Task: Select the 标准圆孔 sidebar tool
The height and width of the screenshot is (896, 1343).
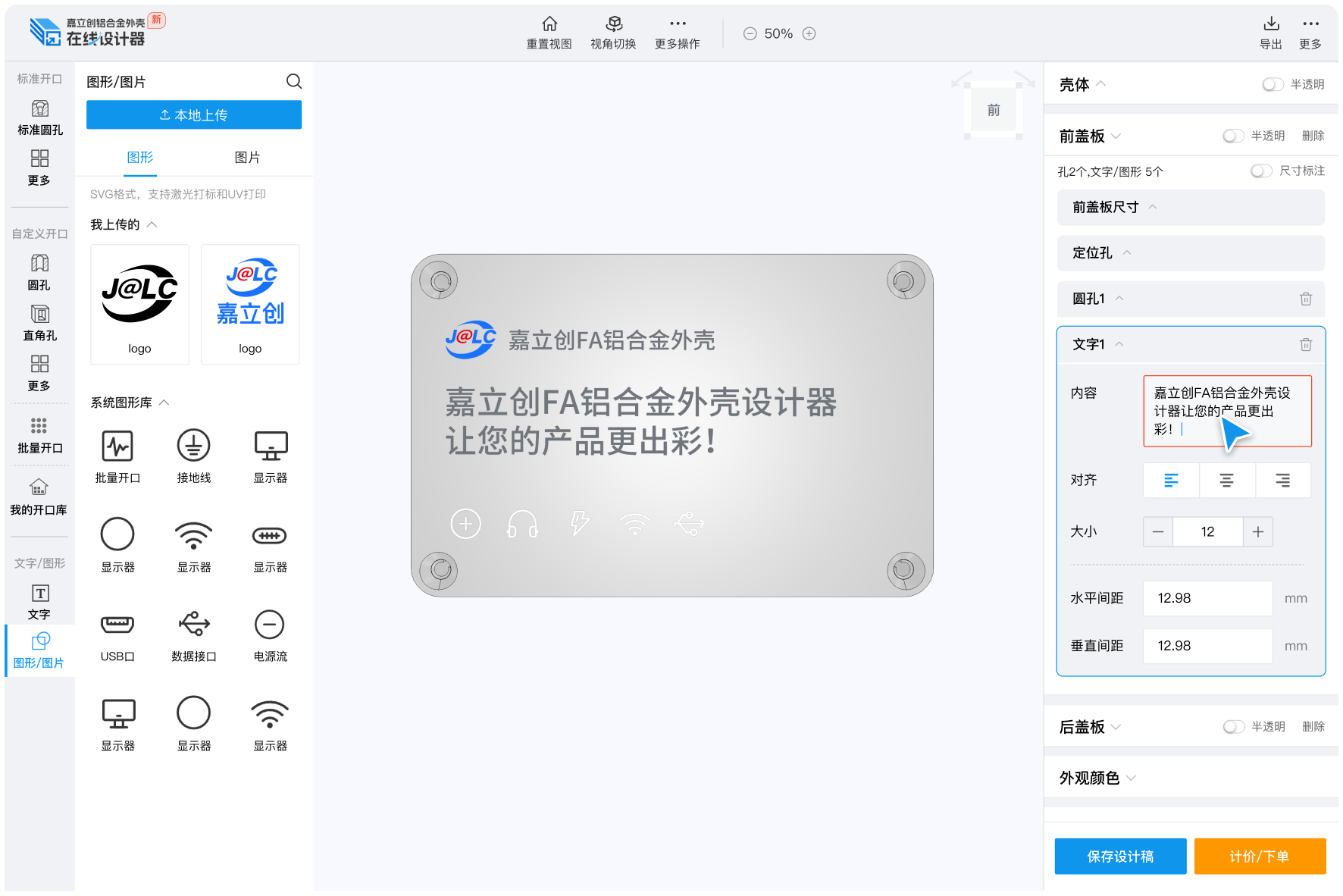Action: click(40, 118)
